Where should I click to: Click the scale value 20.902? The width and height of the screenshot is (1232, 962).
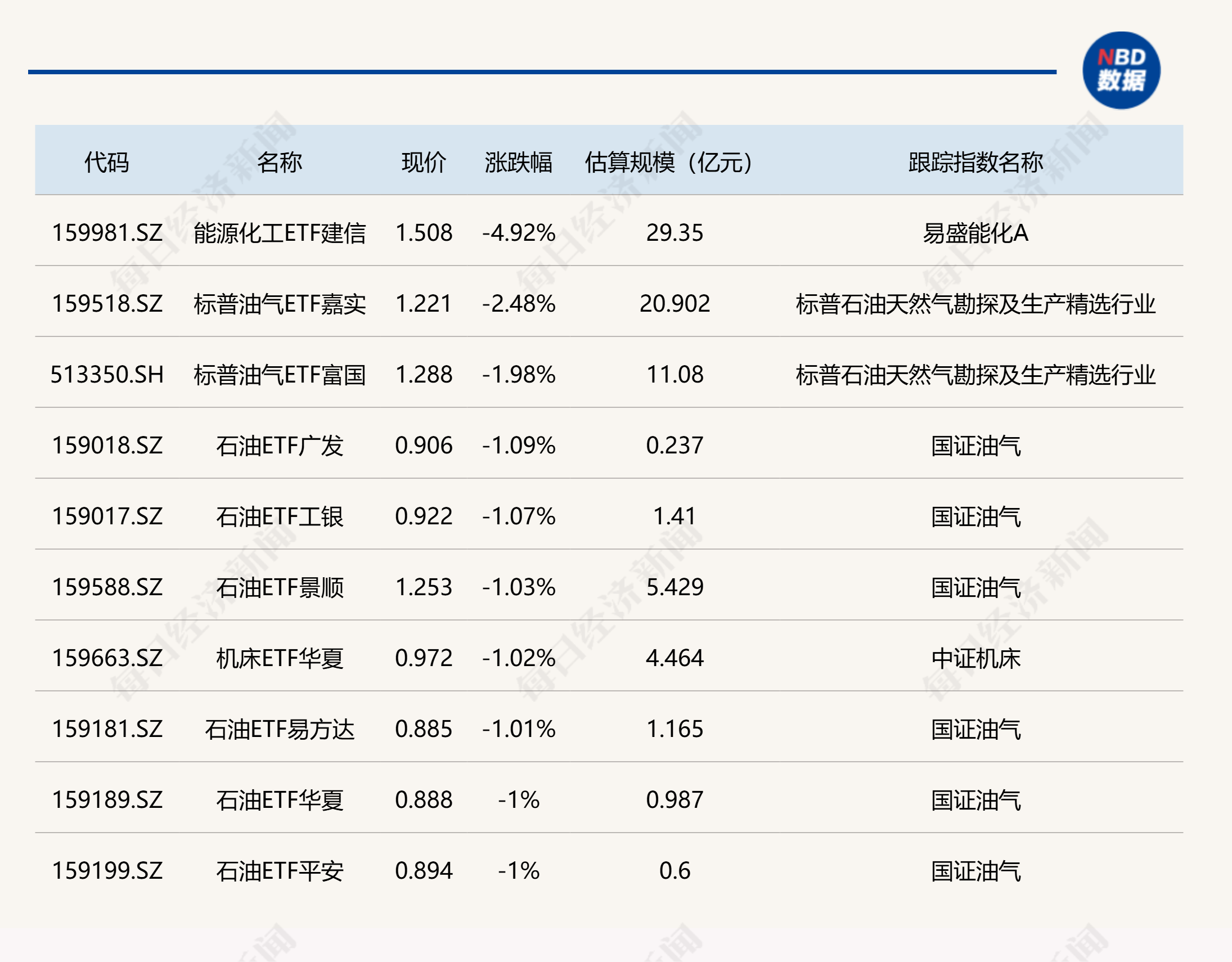click(675, 304)
